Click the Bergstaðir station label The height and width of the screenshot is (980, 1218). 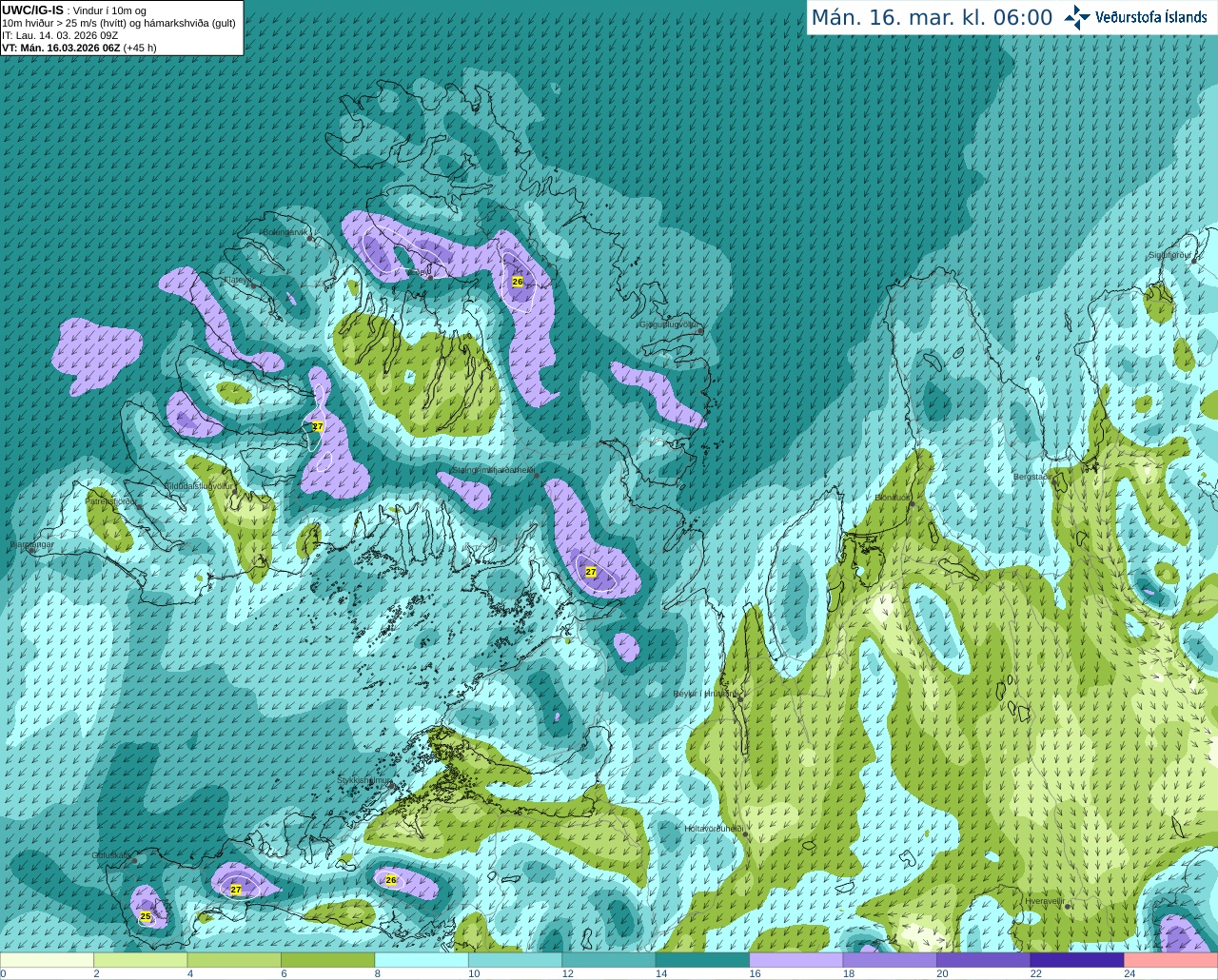click(x=1032, y=477)
